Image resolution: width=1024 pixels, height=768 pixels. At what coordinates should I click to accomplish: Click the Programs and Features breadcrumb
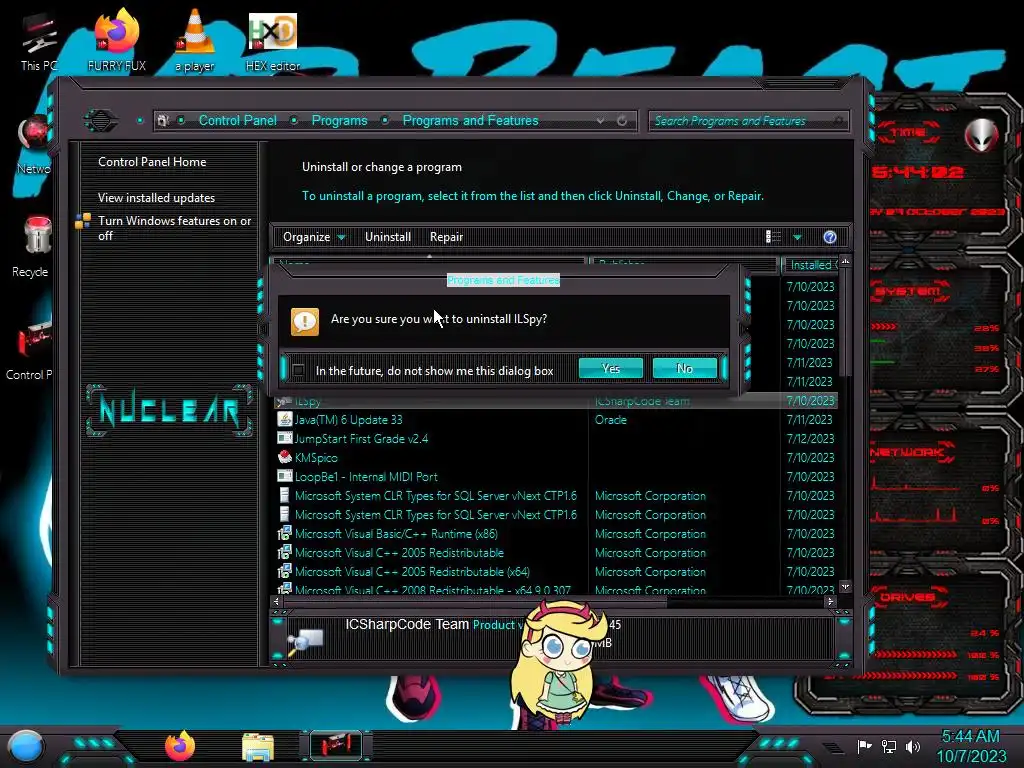pos(470,121)
